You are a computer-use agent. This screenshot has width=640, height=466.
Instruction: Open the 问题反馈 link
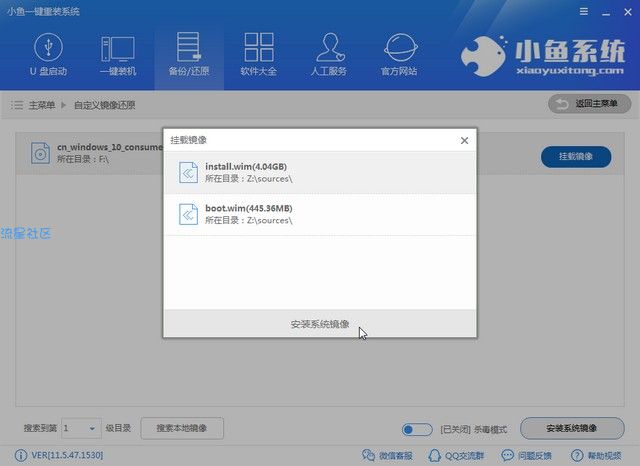[526, 455]
